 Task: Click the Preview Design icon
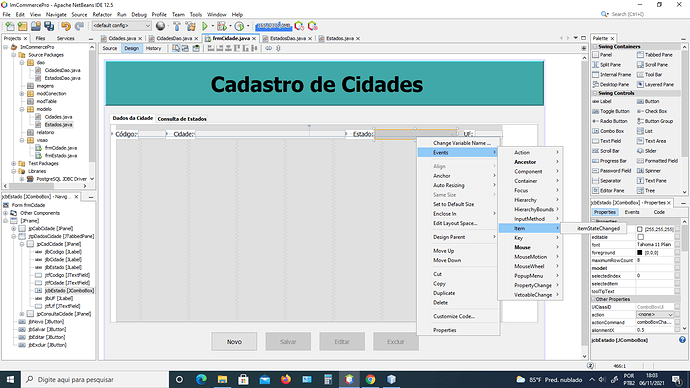[196, 48]
